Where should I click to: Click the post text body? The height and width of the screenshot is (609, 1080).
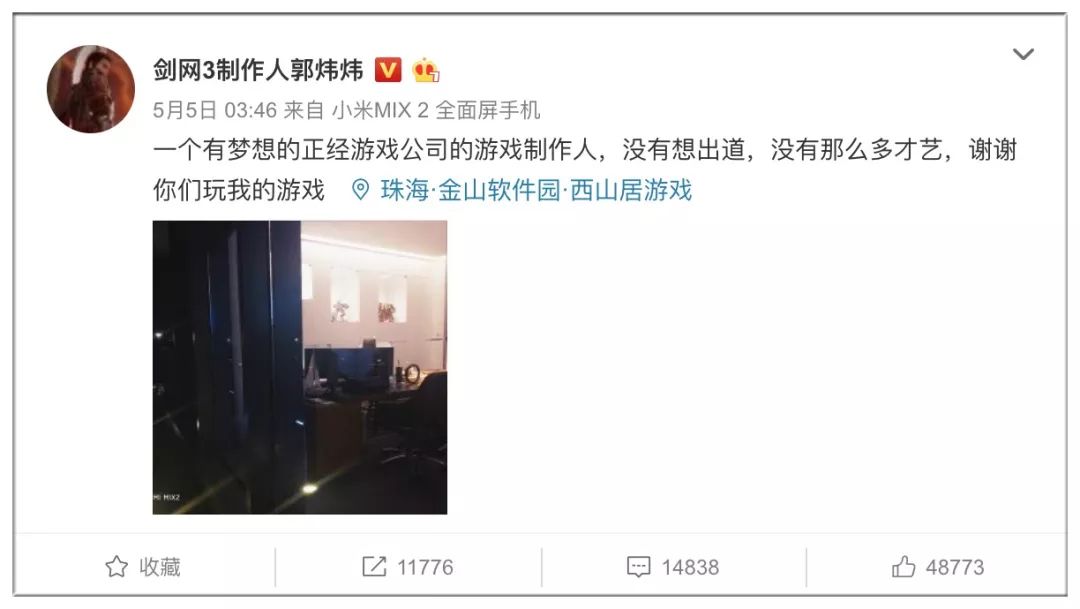[585, 169]
